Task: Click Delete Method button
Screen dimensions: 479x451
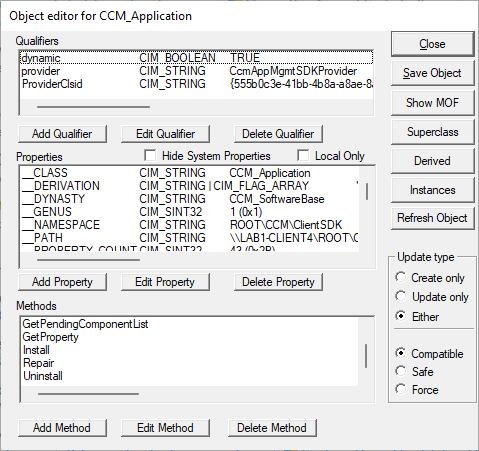Action: (272, 428)
